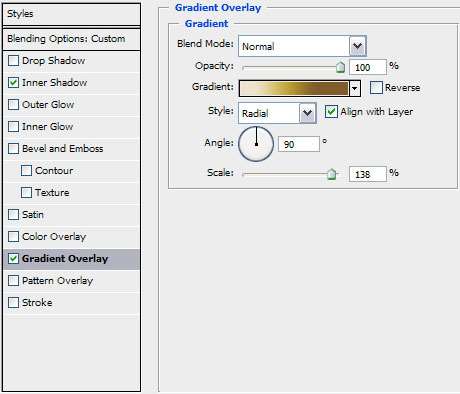
Task: Open gradient picker arrow beside the swatch
Action: [354, 88]
